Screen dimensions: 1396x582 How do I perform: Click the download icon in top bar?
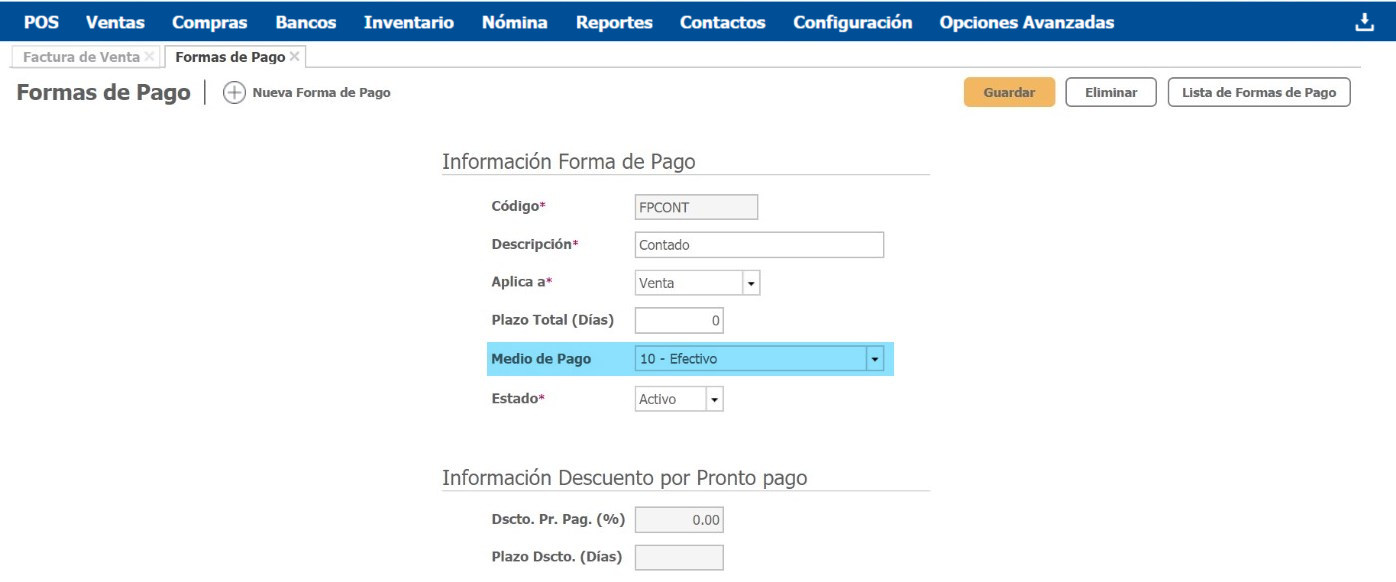[x=1364, y=22]
